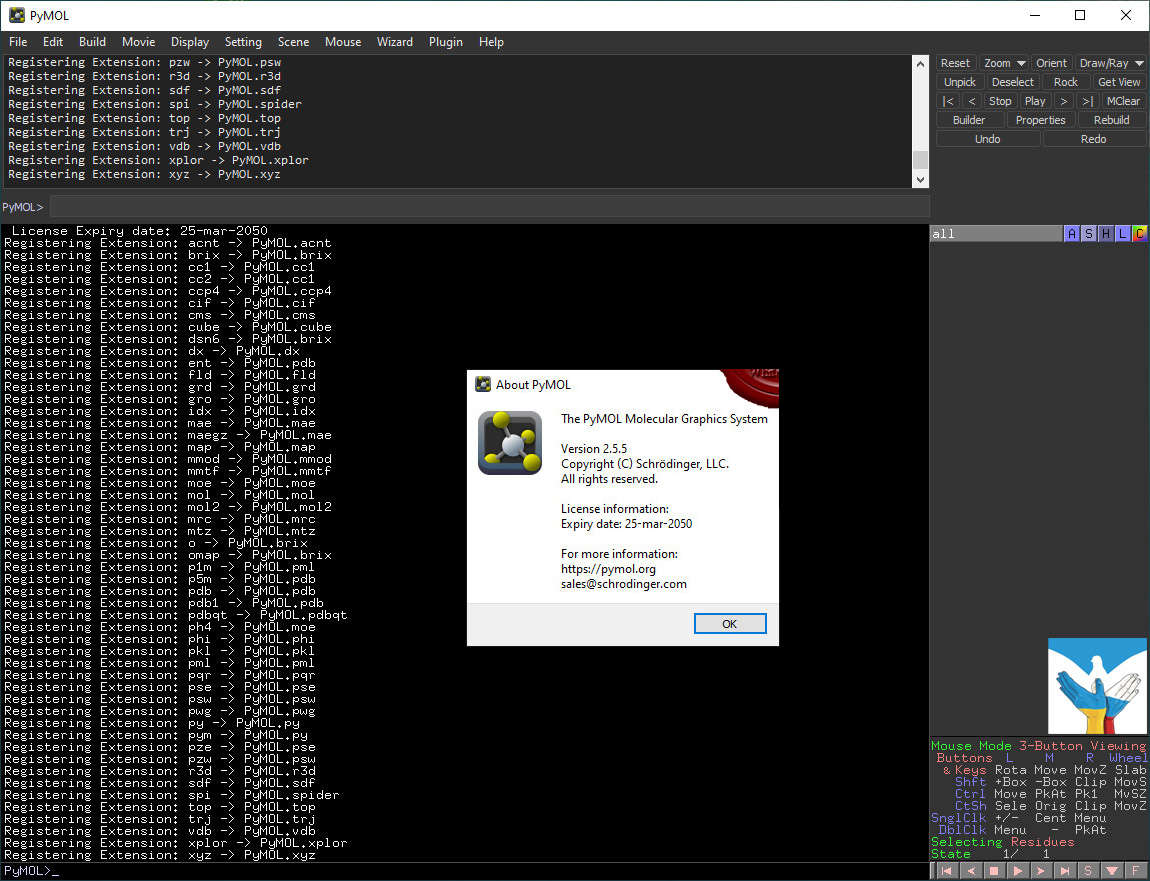
Task: Open the Properties button
Action: pos(1040,120)
